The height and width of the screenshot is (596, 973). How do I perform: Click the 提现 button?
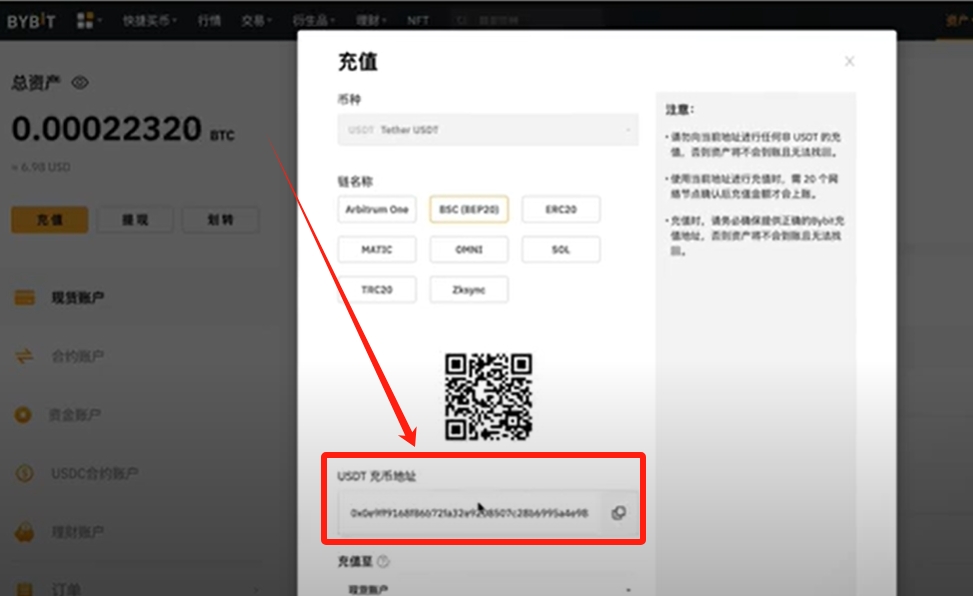tap(135, 220)
